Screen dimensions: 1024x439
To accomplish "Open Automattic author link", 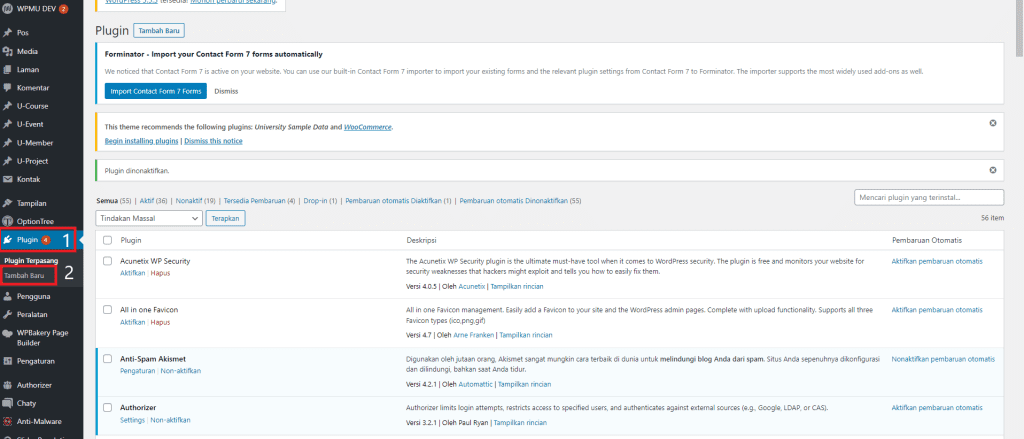I will coord(476,384).
